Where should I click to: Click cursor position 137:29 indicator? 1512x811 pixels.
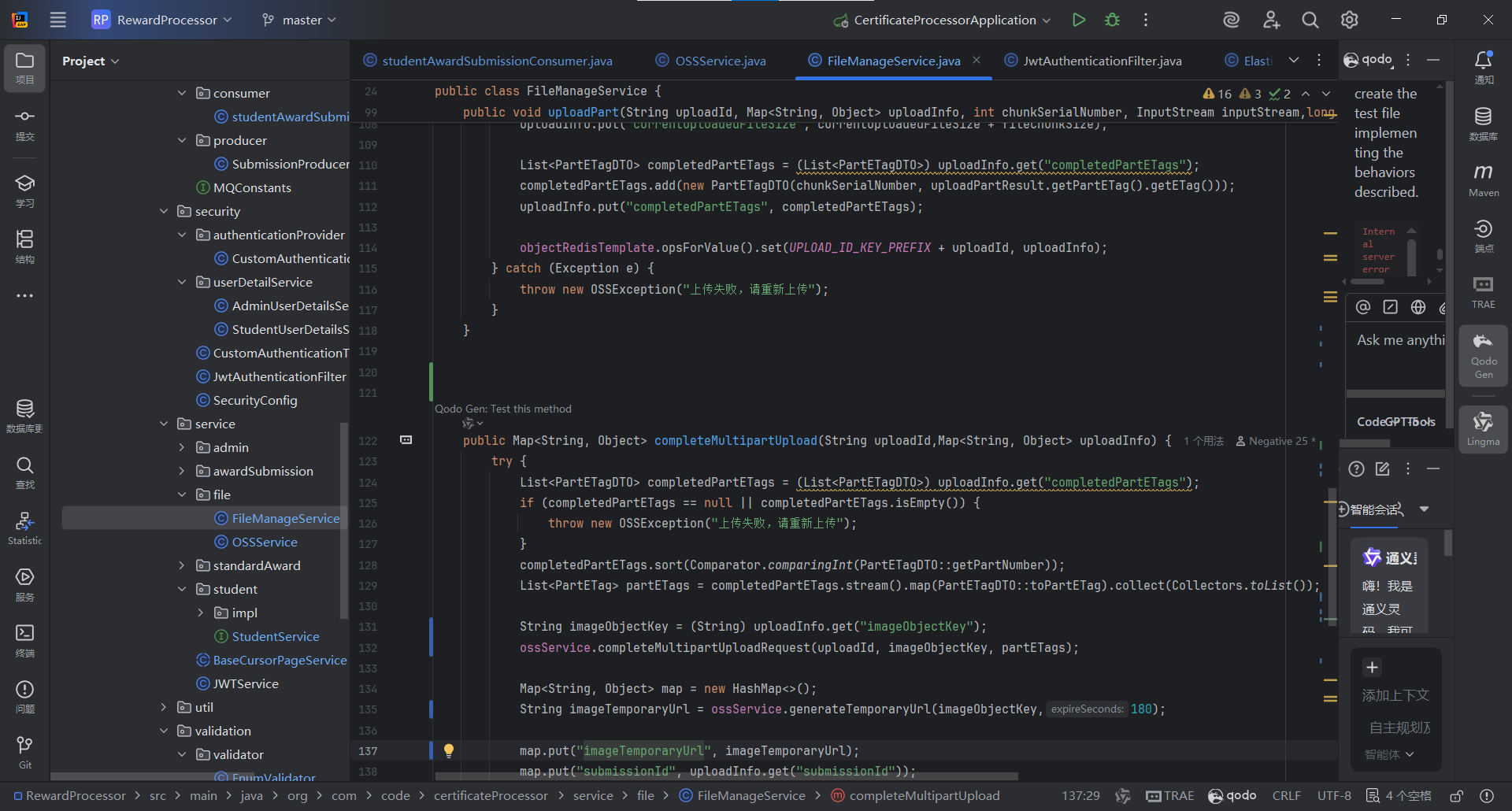1080,795
